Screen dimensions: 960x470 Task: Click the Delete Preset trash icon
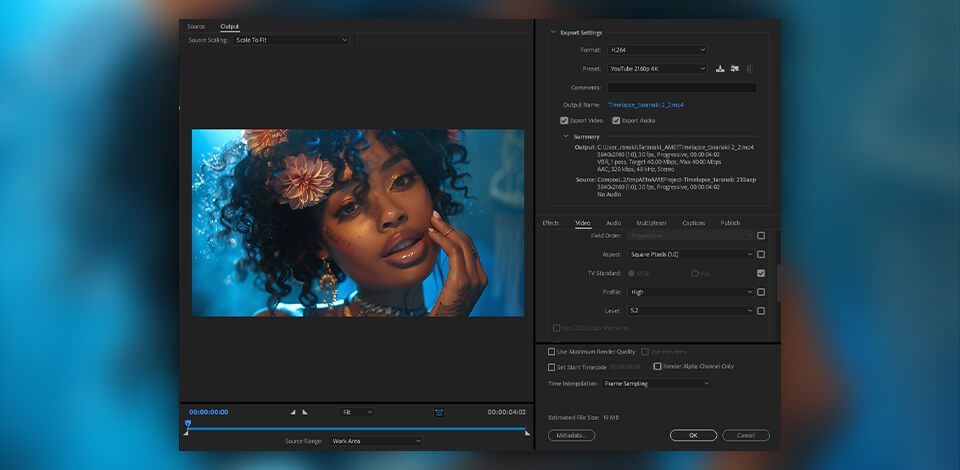coord(749,69)
